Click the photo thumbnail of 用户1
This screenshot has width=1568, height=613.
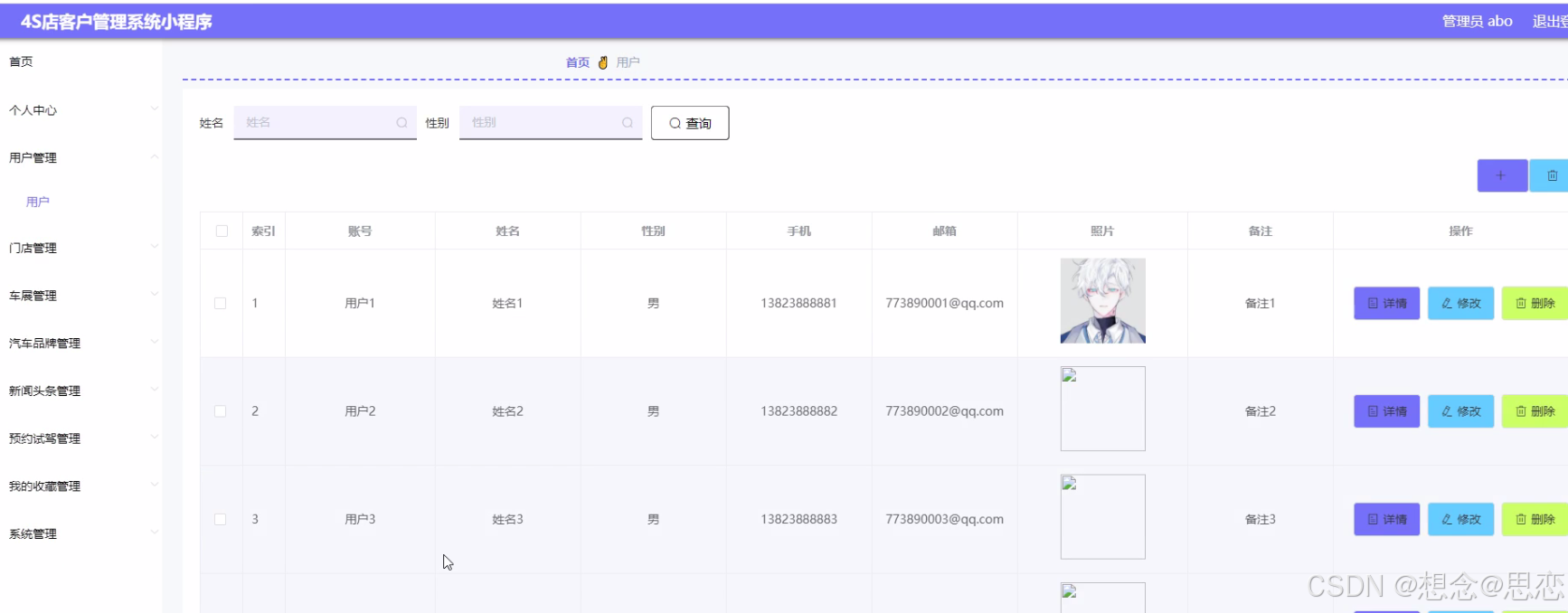pos(1102,301)
